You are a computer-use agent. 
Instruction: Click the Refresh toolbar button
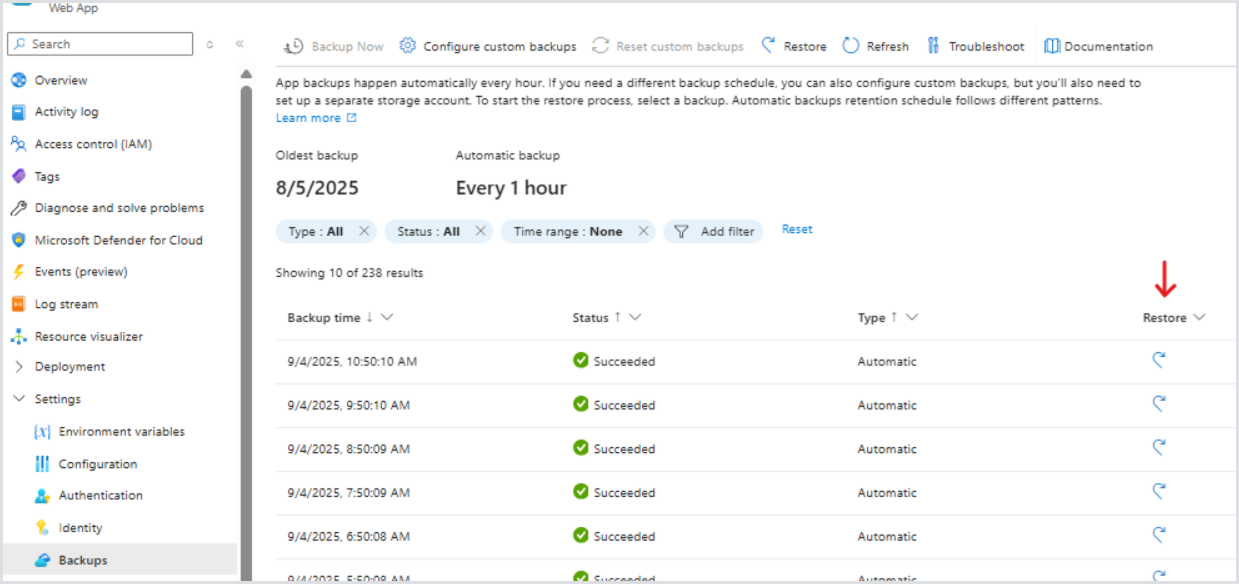(x=876, y=46)
